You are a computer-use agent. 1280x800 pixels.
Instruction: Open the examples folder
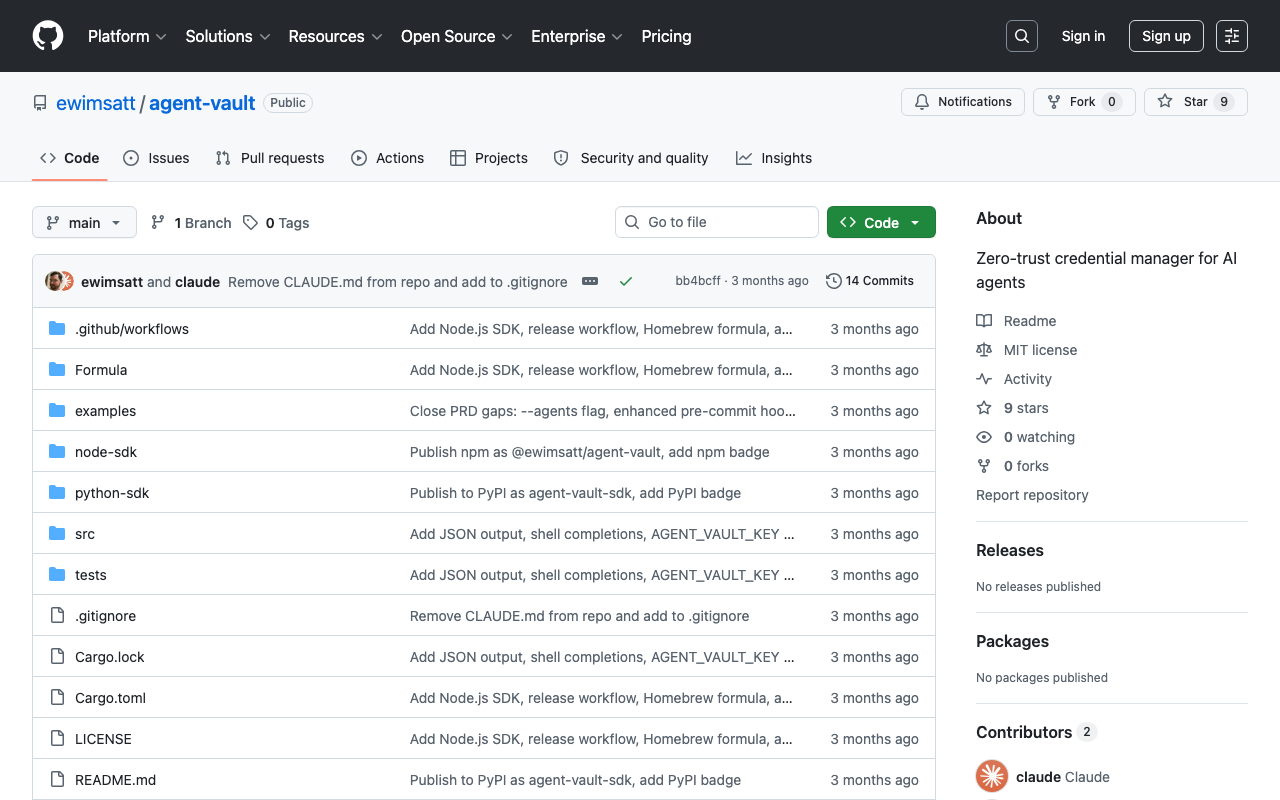click(105, 411)
